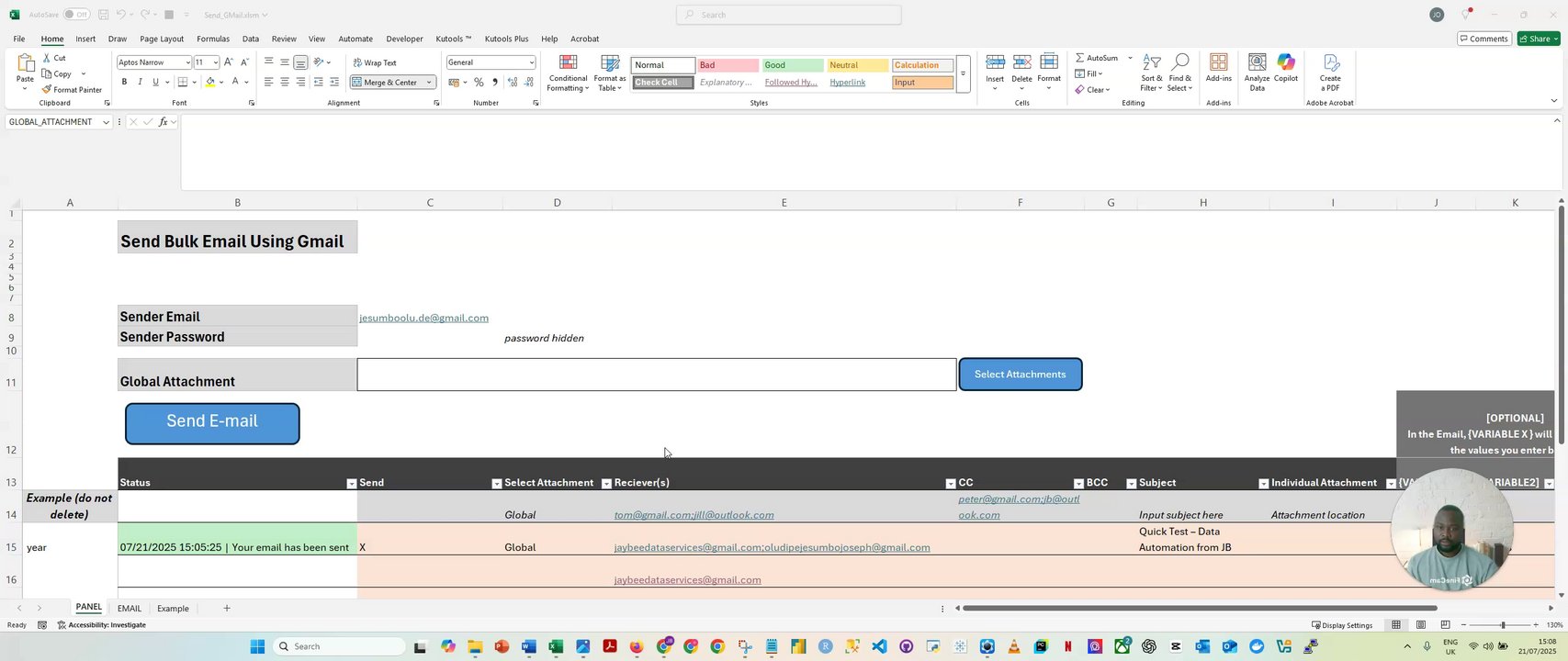Launch Analyze Data
The width and height of the screenshot is (1568, 661).
1258,73
